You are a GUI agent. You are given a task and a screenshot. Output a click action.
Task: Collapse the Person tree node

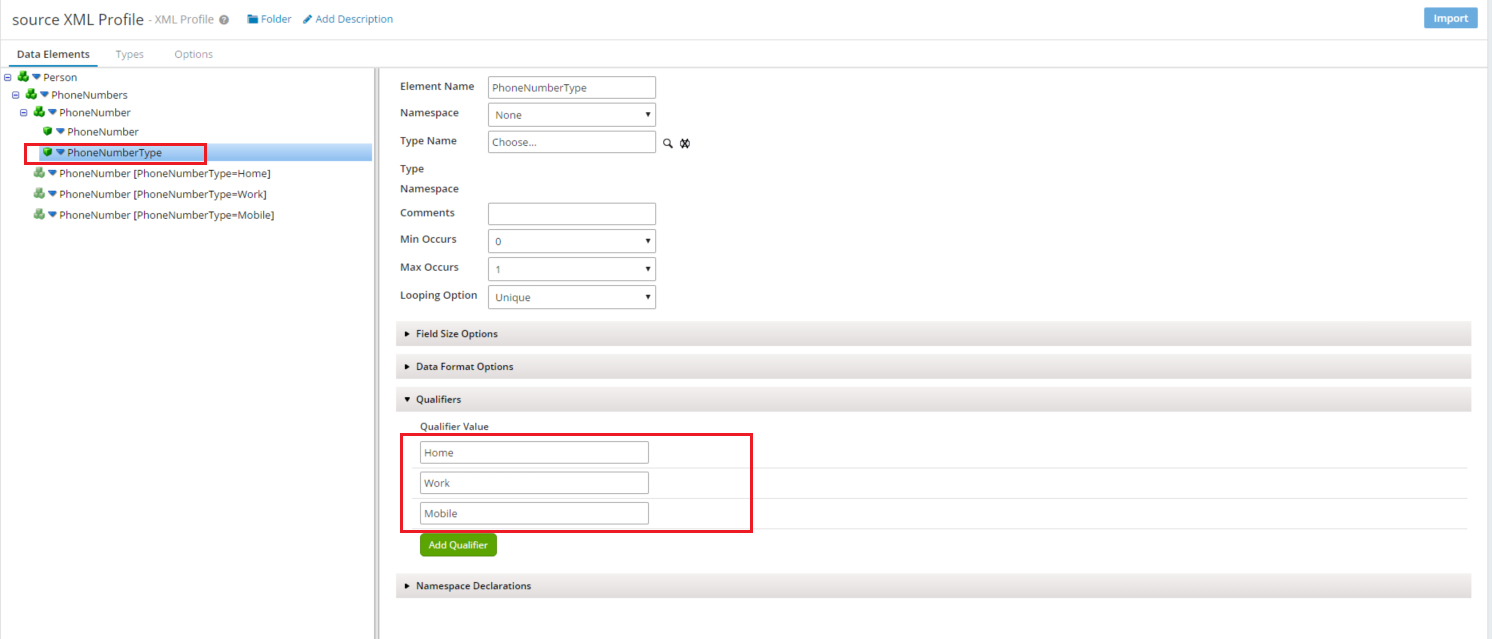click(8, 77)
